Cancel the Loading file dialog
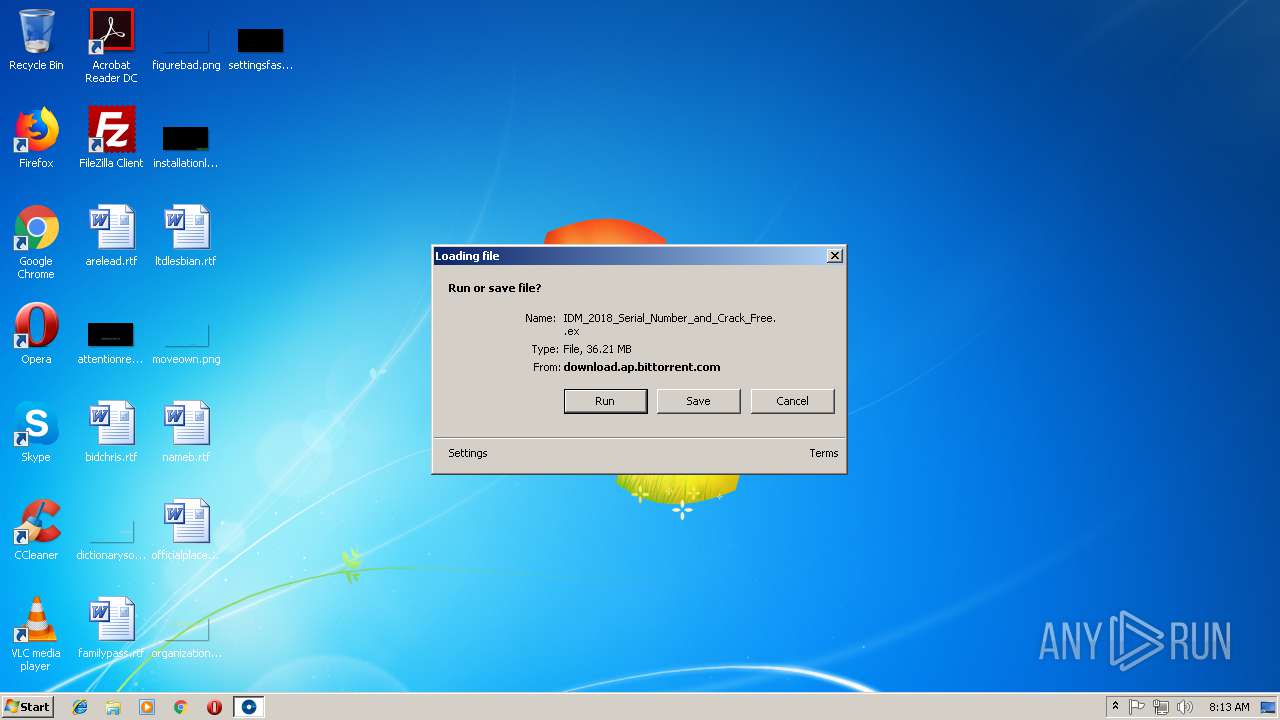The image size is (1280, 720). point(792,401)
